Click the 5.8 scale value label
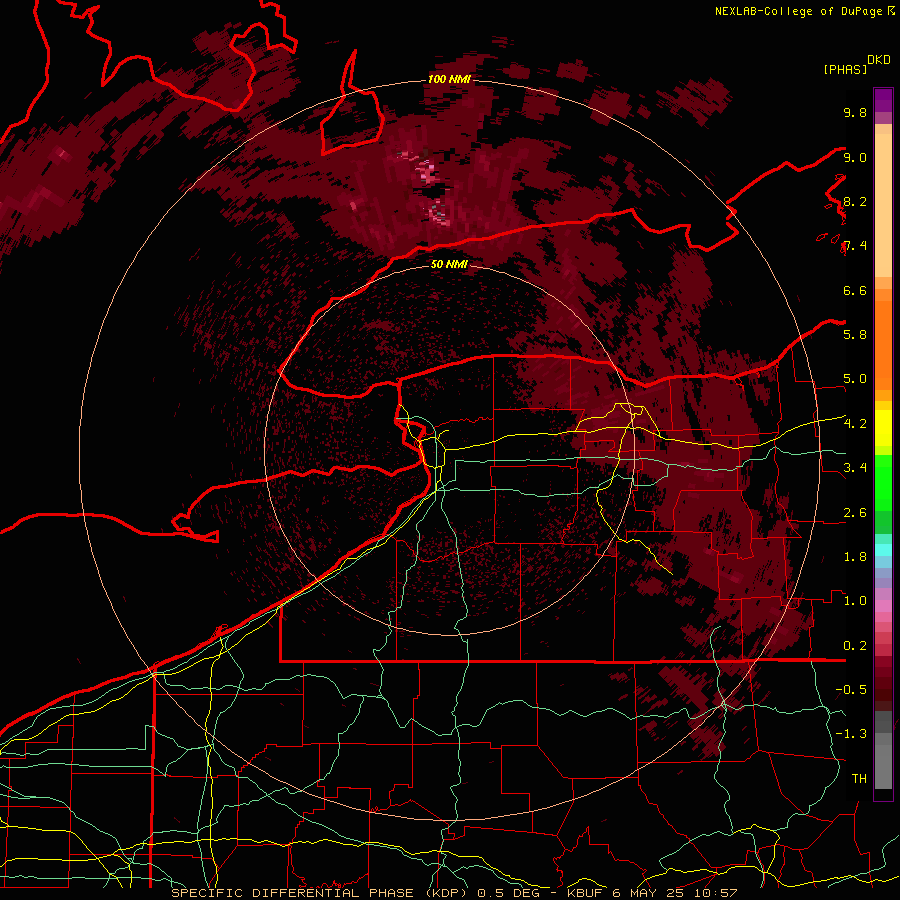Image resolution: width=900 pixels, height=900 pixels. tap(855, 335)
